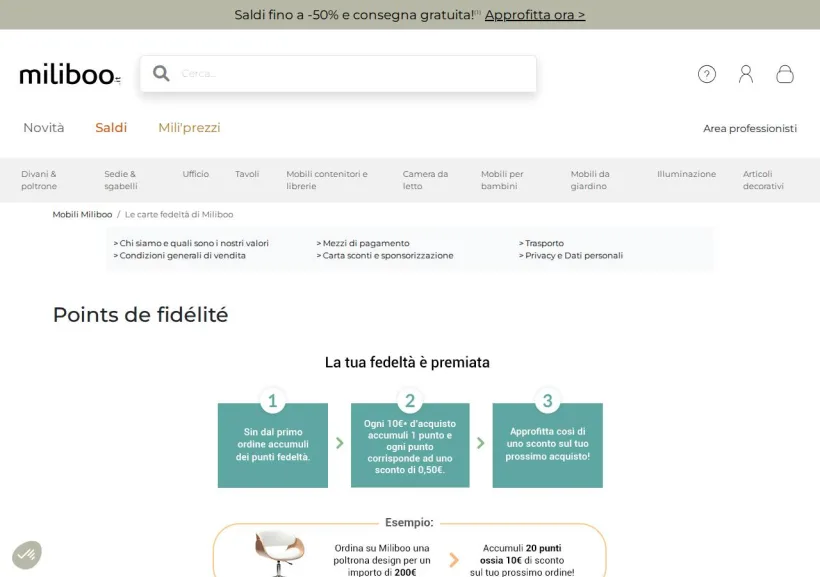Follow the Approfitta ora link
The image size is (820, 577).
click(x=534, y=15)
